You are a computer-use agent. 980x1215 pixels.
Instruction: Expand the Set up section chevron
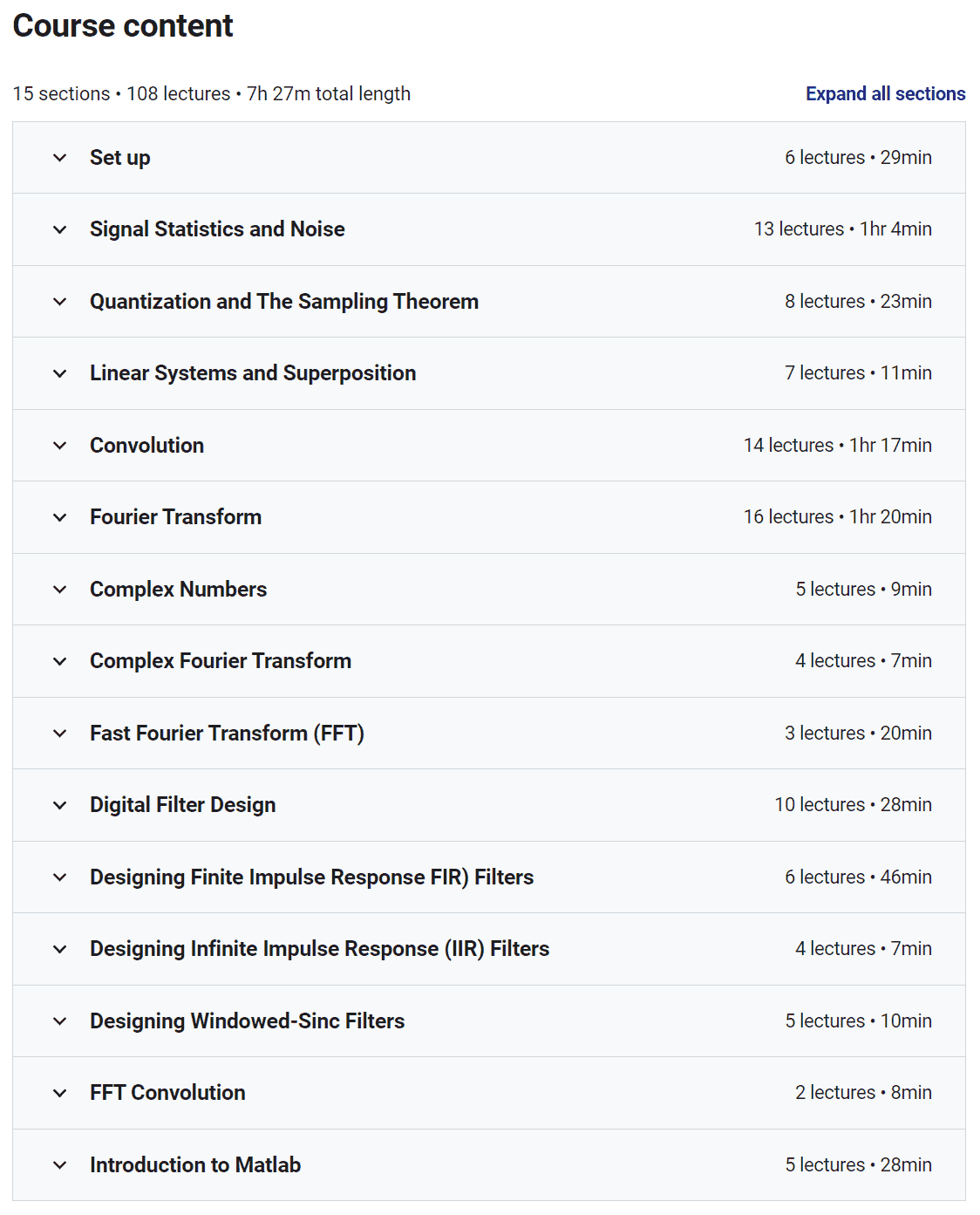click(59, 158)
